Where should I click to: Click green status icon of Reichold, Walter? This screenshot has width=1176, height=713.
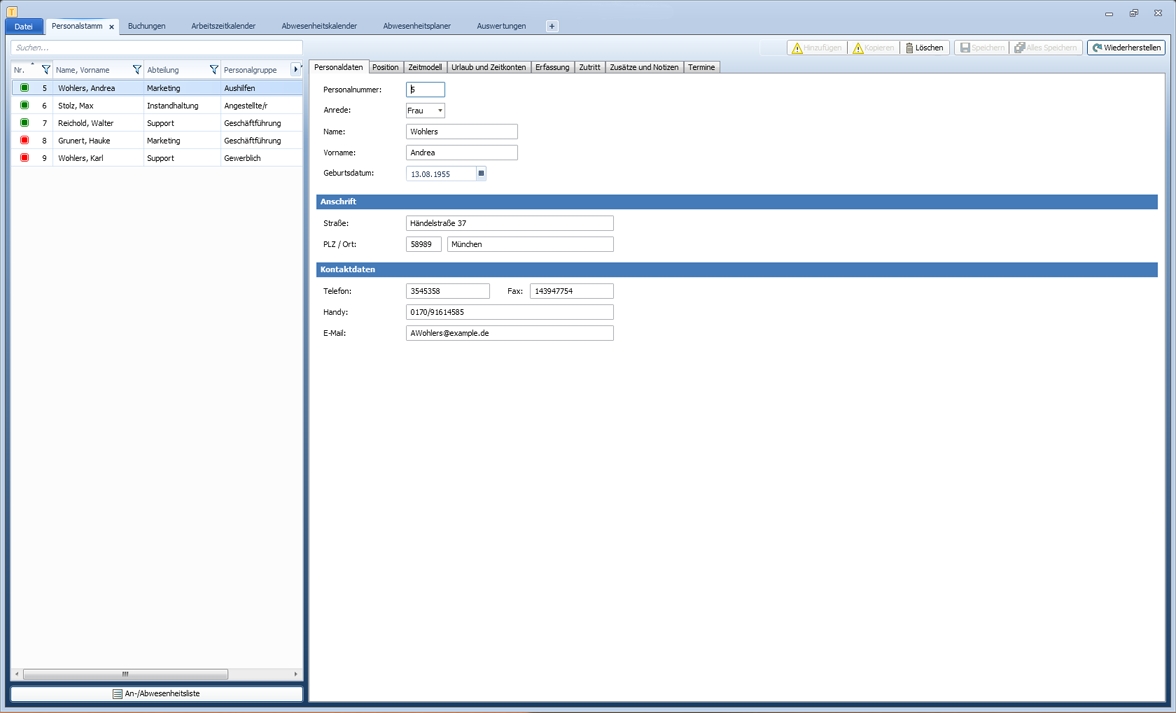(24, 122)
